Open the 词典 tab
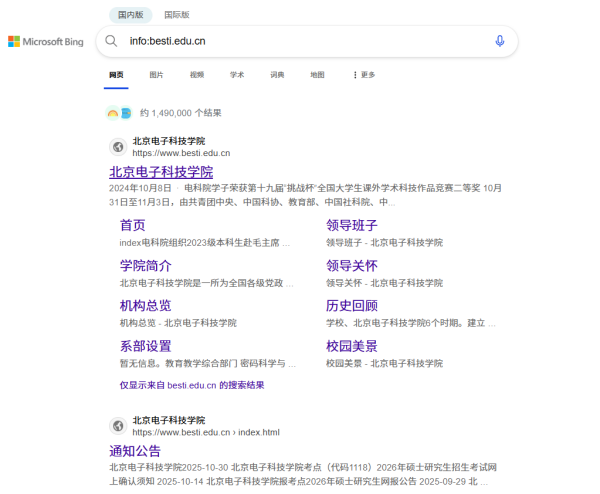This screenshot has height=494, width=600. (277, 75)
